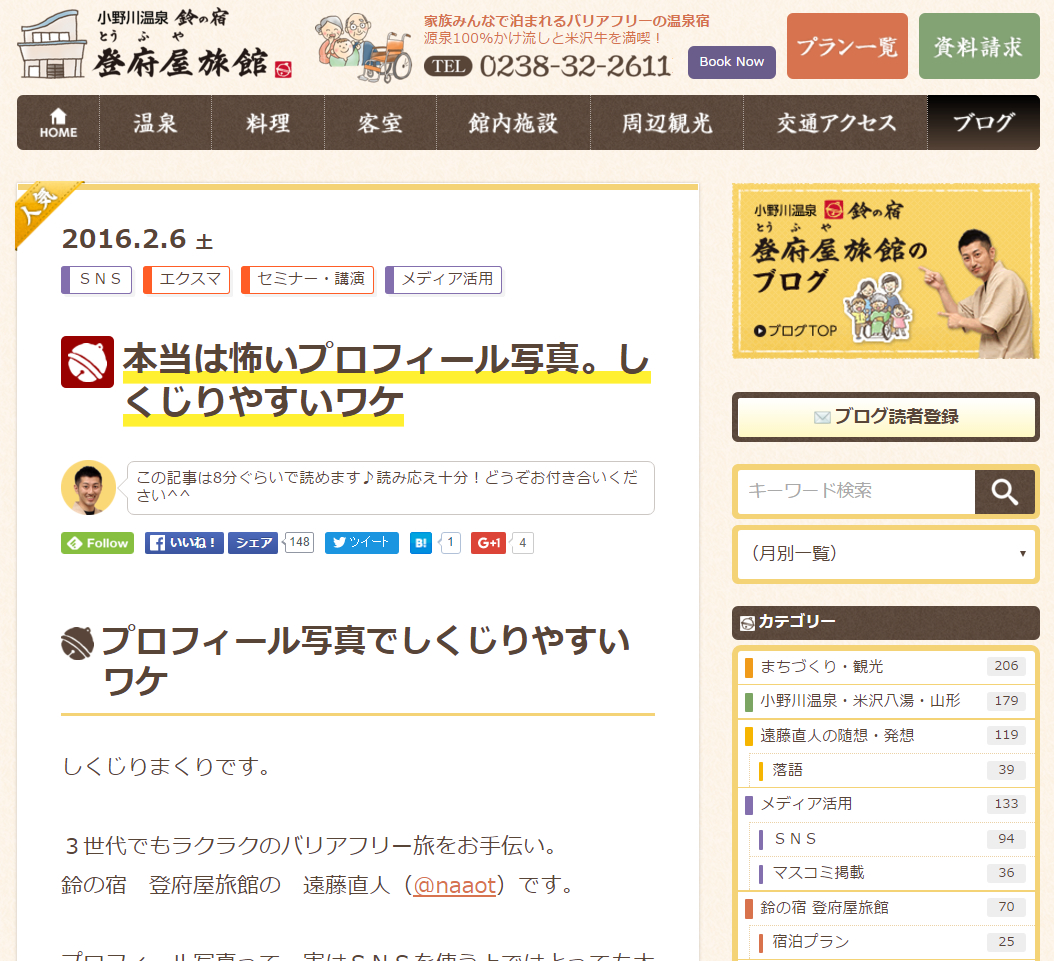Expand the マスコミ掲載 subcategory

(885, 872)
